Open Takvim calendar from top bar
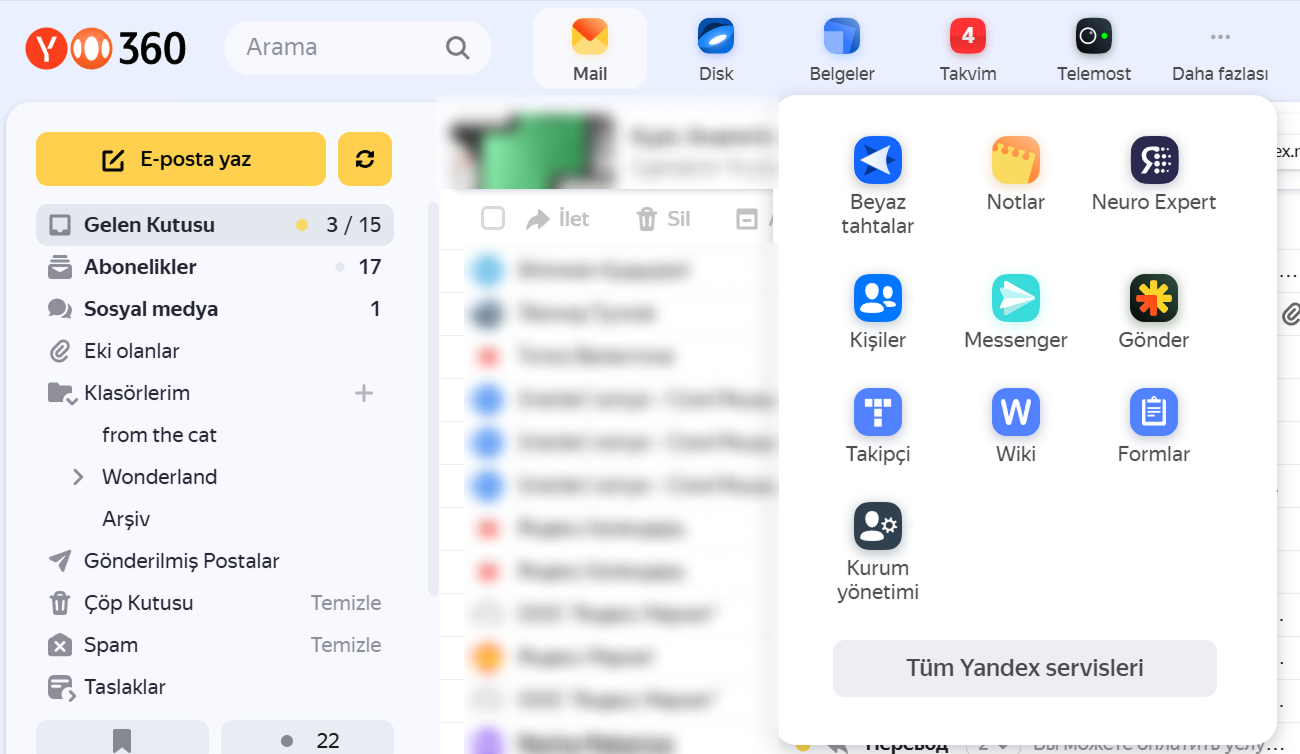The width and height of the screenshot is (1300, 754). (967, 50)
